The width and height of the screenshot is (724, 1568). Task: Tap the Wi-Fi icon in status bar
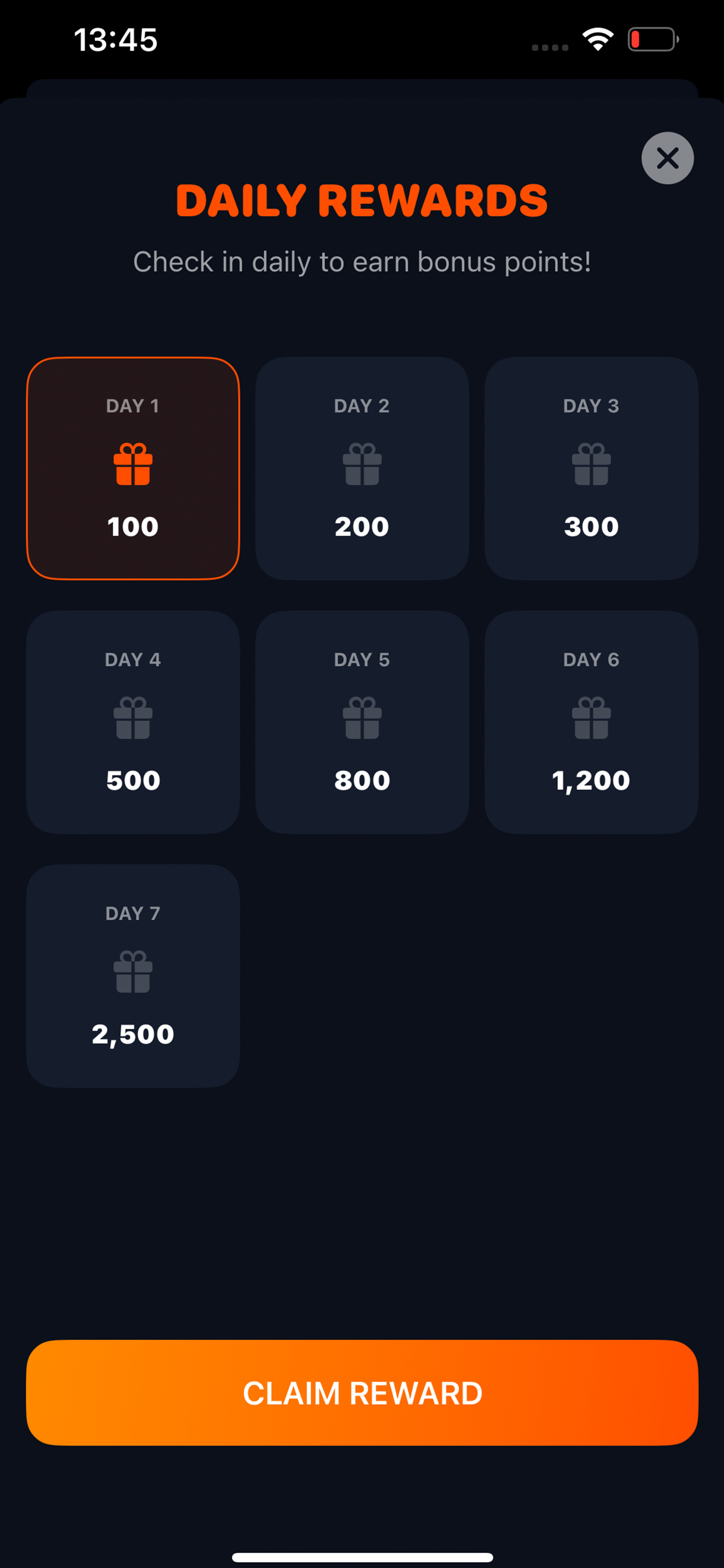[597, 39]
